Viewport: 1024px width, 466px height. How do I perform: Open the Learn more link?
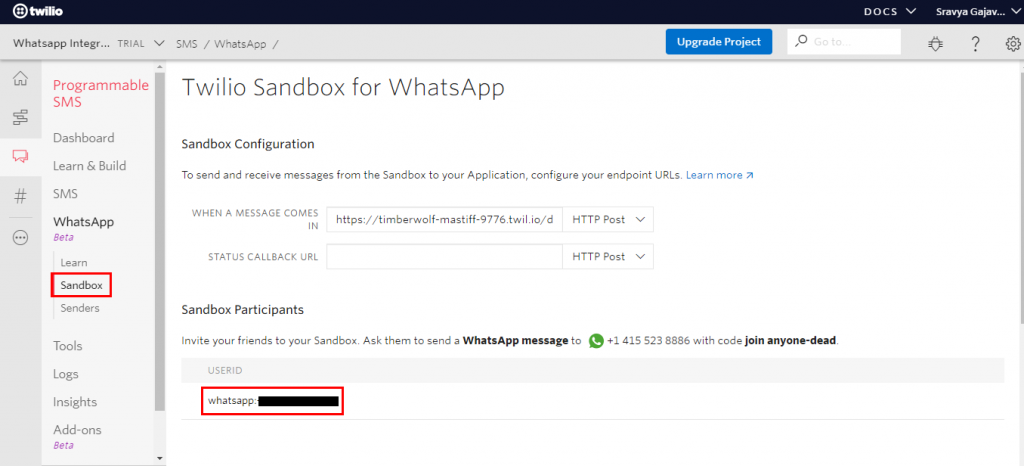[x=720, y=175]
